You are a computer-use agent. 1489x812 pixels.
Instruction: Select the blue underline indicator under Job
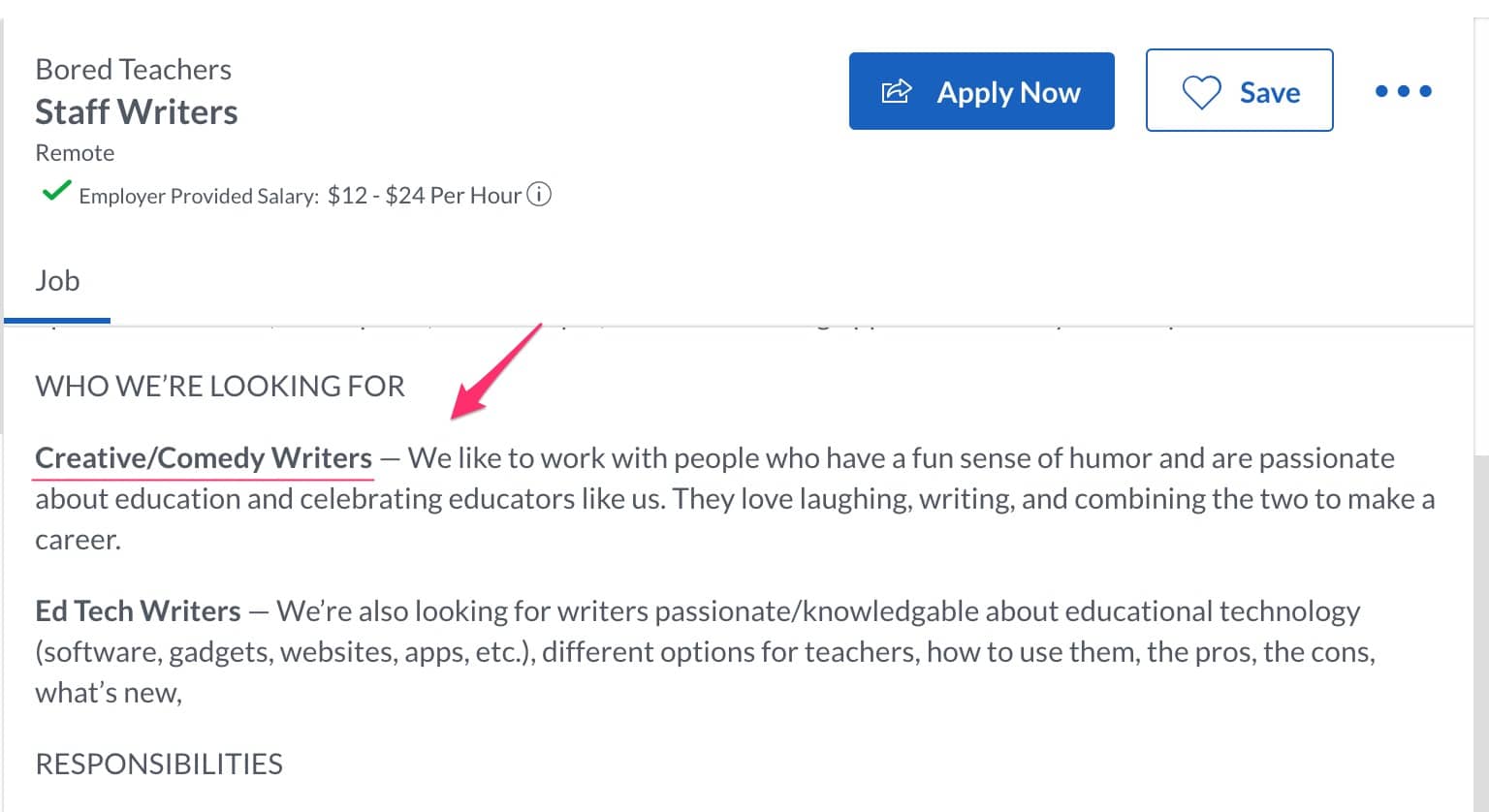[56, 318]
